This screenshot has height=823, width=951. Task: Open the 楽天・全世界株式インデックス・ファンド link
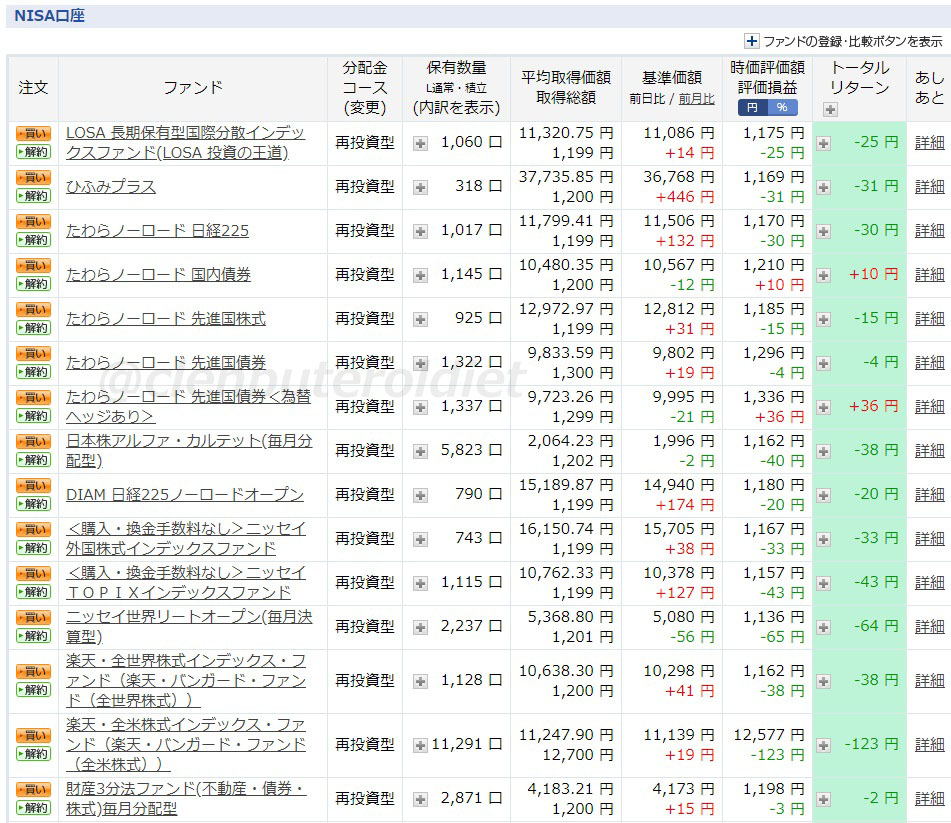[x=186, y=680]
